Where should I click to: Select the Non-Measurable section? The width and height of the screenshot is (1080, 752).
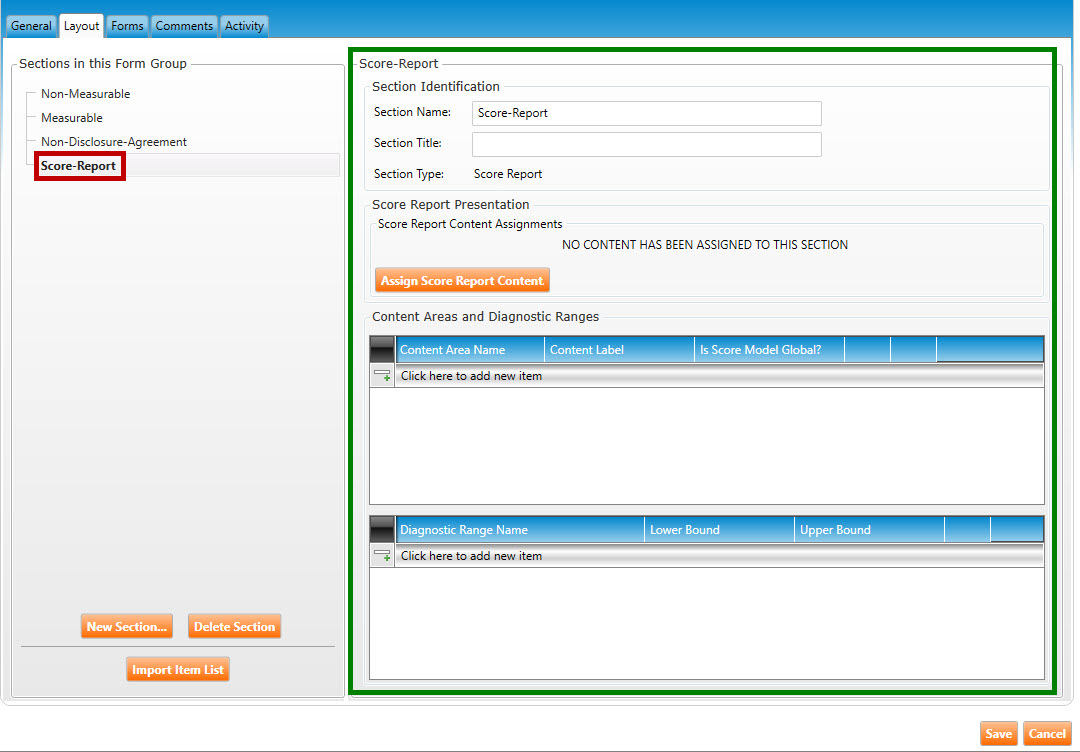(x=85, y=94)
